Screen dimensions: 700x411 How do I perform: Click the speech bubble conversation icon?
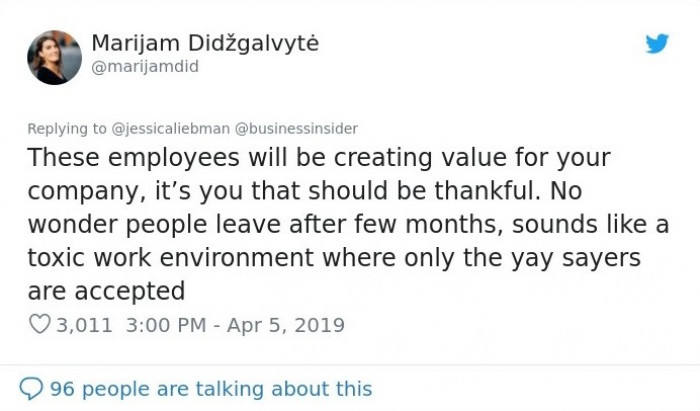pos(31,389)
